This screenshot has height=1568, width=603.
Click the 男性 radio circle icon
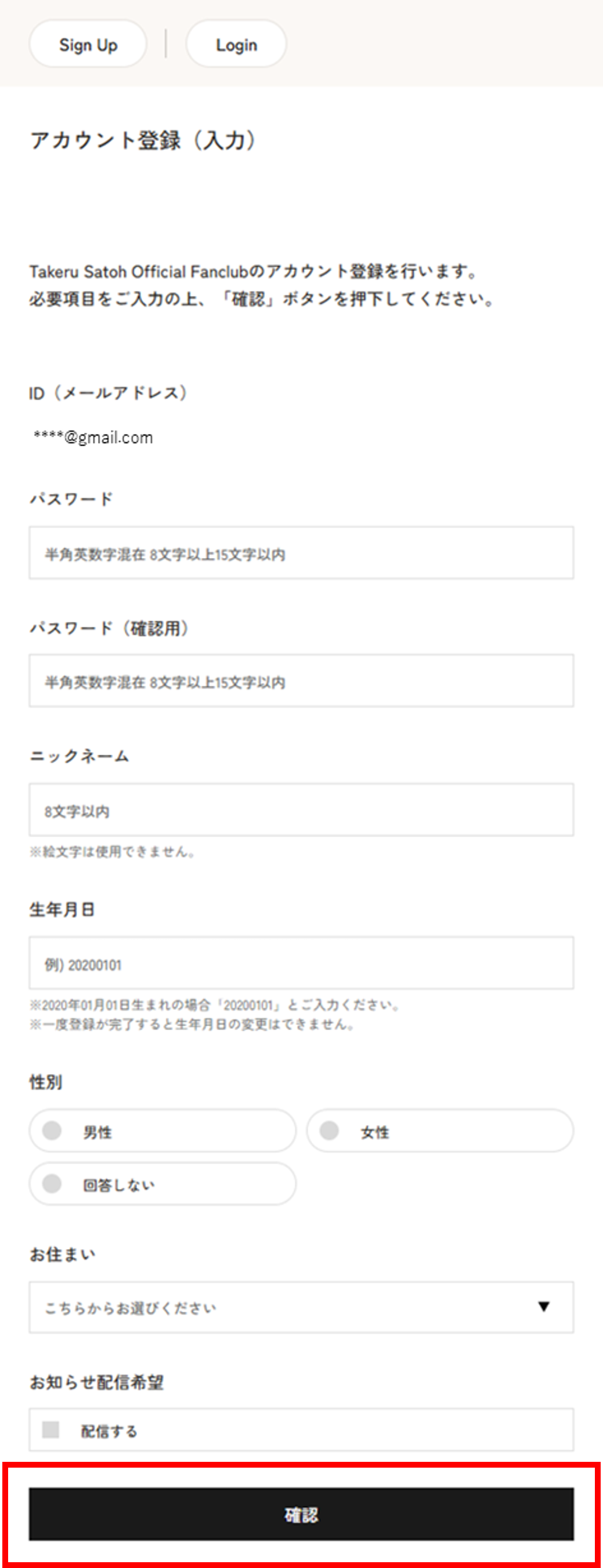[x=52, y=1131]
